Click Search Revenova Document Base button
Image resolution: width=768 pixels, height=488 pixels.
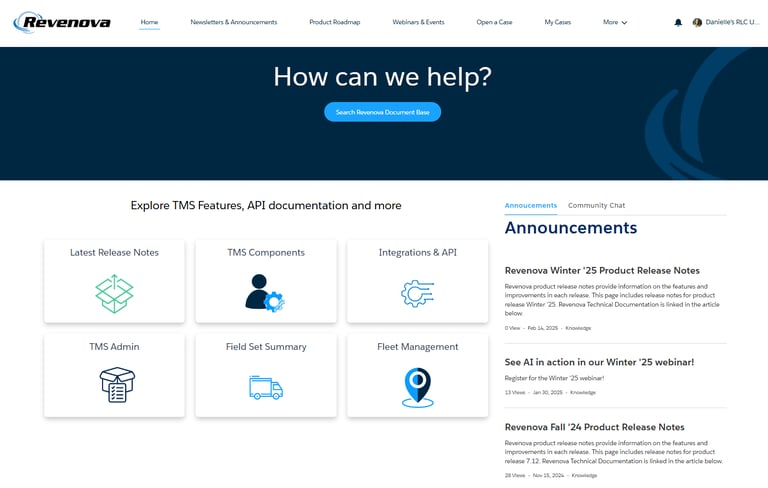(x=383, y=112)
